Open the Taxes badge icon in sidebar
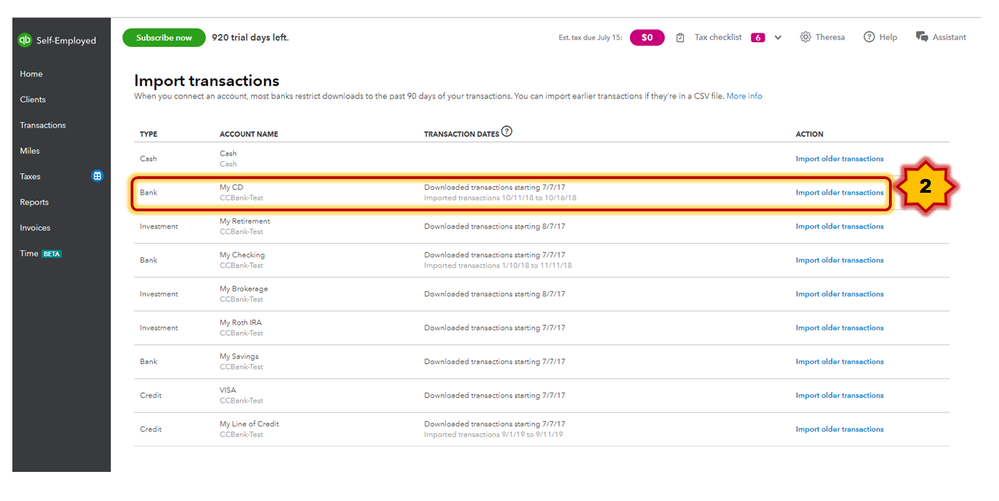Image resolution: width=999 pixels, height=501 pixels. click(x=97, y=176)
